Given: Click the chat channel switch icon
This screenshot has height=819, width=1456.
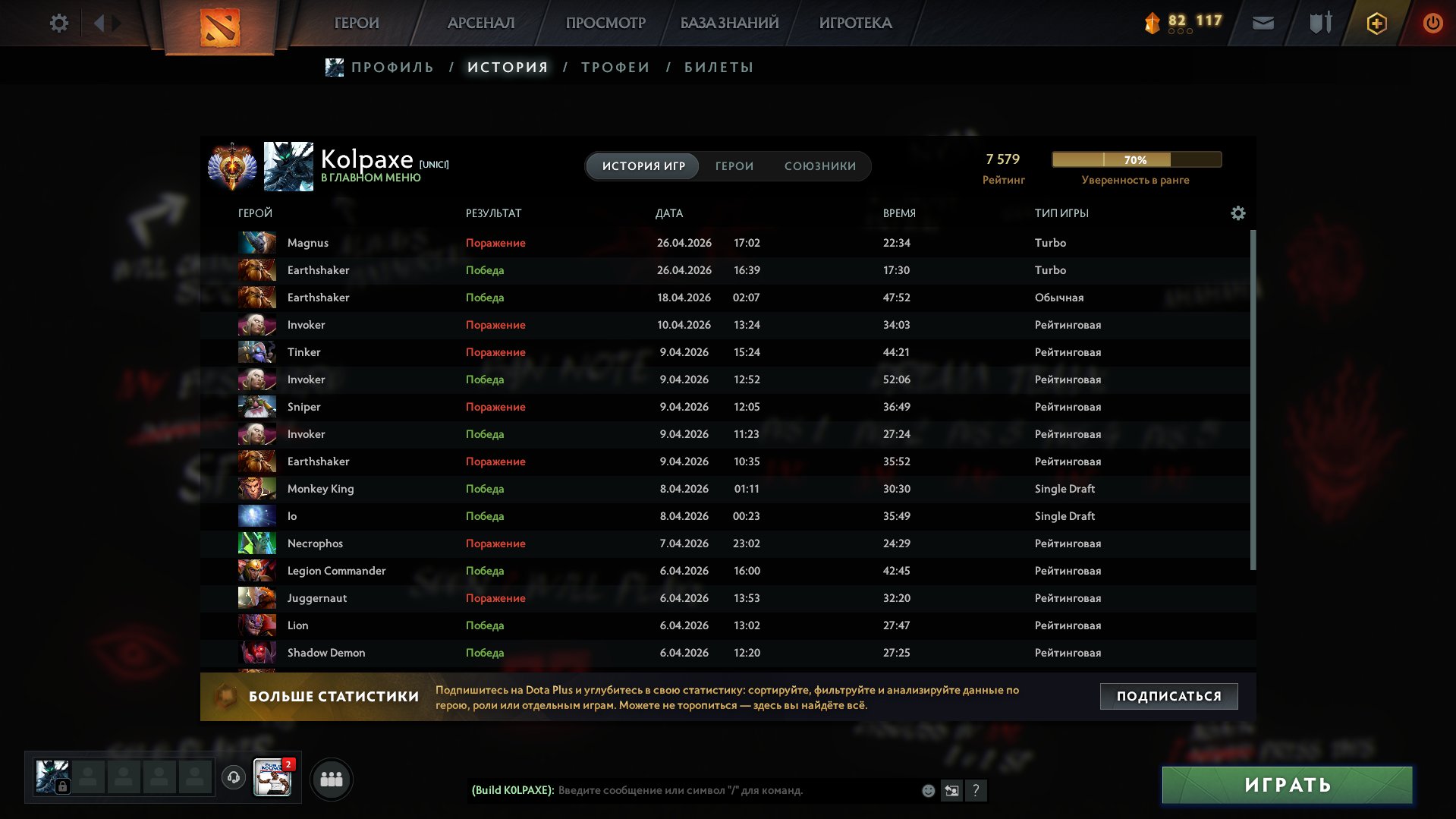Looking at the screenshot, I should pyautogui.click(x=951, y=791).
